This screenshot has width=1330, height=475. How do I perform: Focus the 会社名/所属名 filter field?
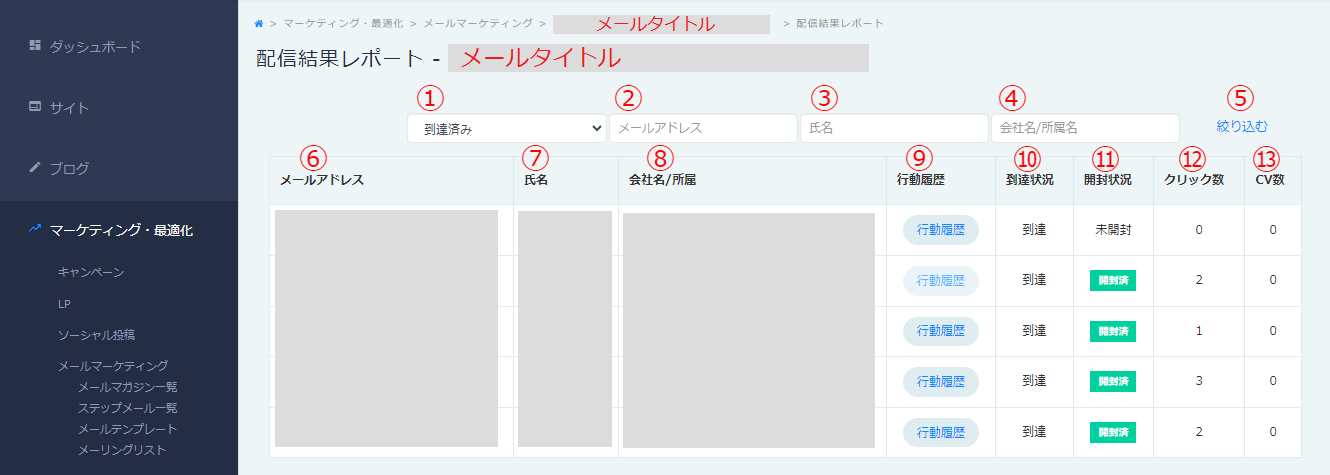pos(1085,128)
